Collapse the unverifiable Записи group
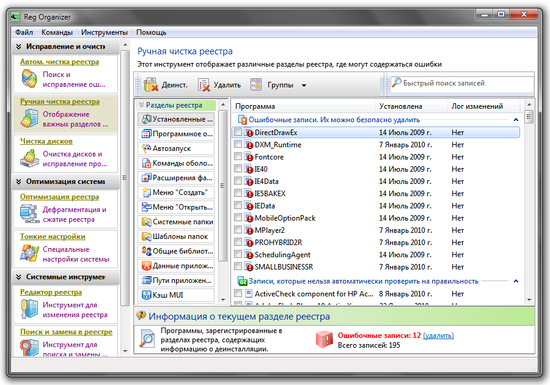The image size is (550, 385). pos(516,281)
